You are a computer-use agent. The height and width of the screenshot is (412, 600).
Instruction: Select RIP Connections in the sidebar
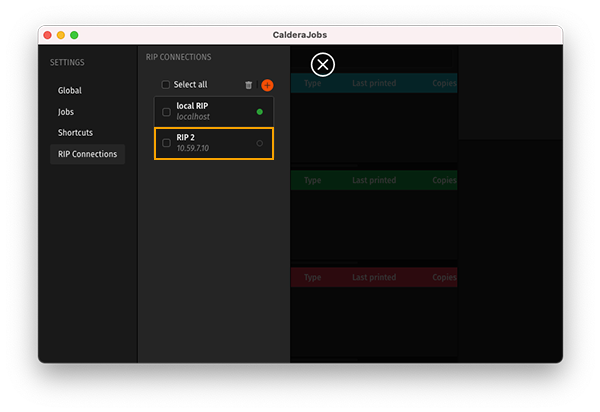pyautogui.click(x=87, y=154)
